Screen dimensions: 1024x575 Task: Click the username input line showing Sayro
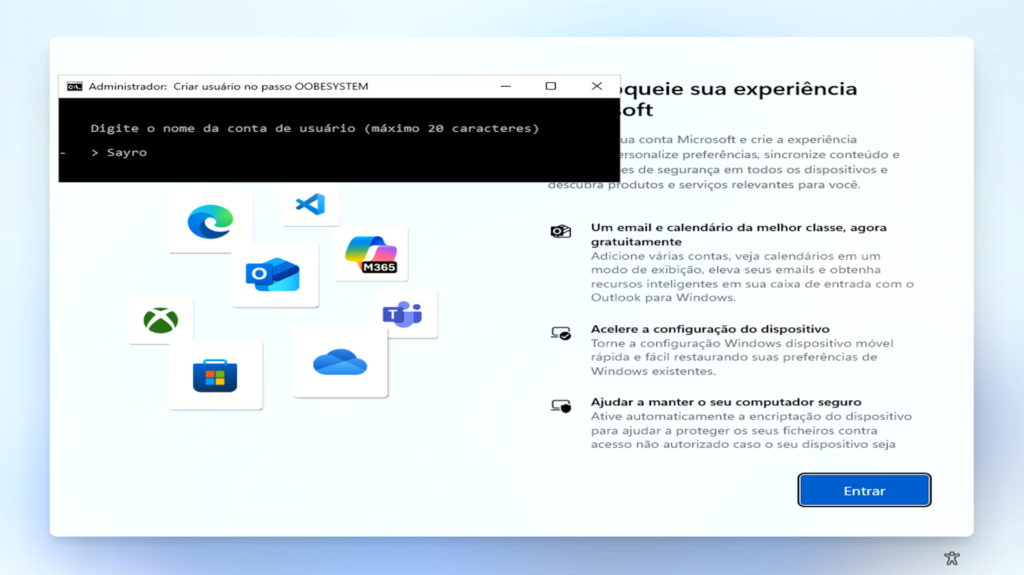pos(119,152)
